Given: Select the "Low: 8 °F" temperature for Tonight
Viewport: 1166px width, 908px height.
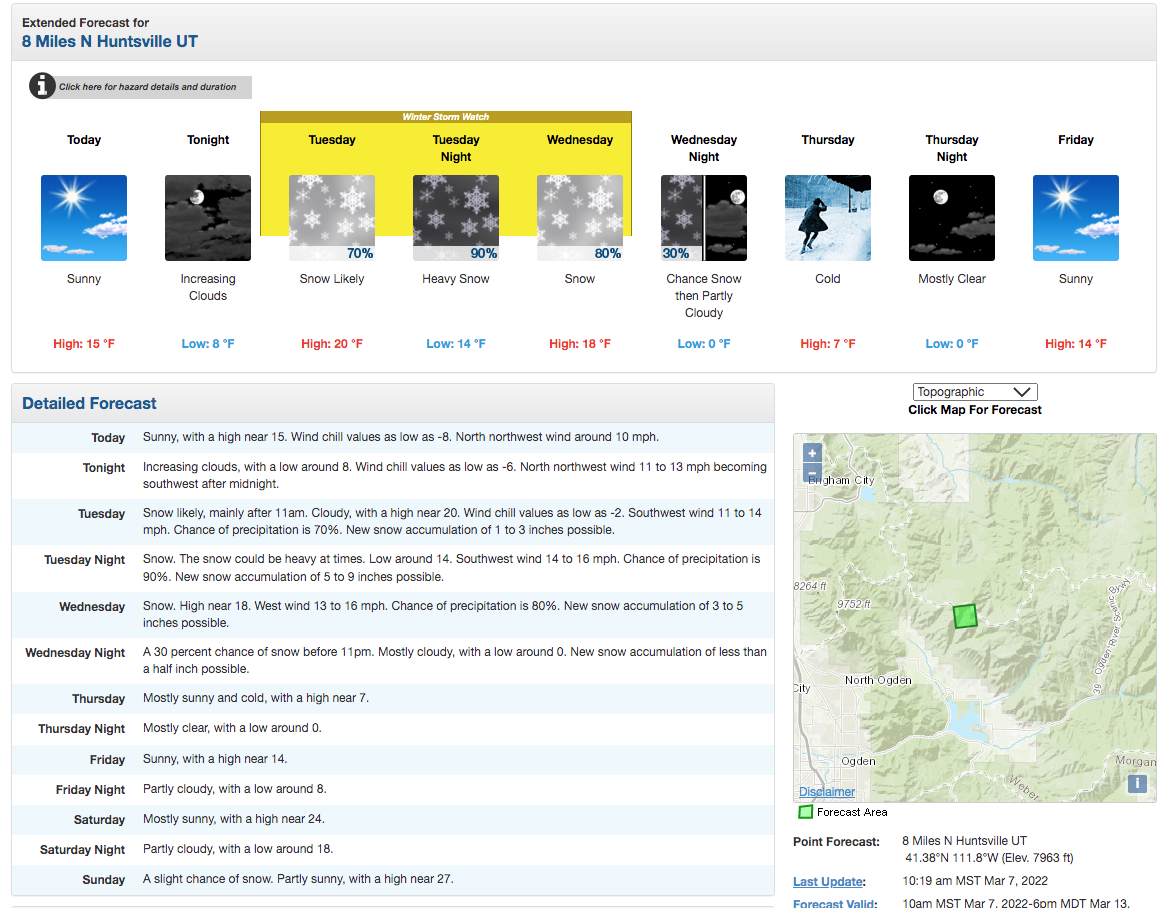Looking at the screenshot, I should pyautogui.click(x=208, y=344).
